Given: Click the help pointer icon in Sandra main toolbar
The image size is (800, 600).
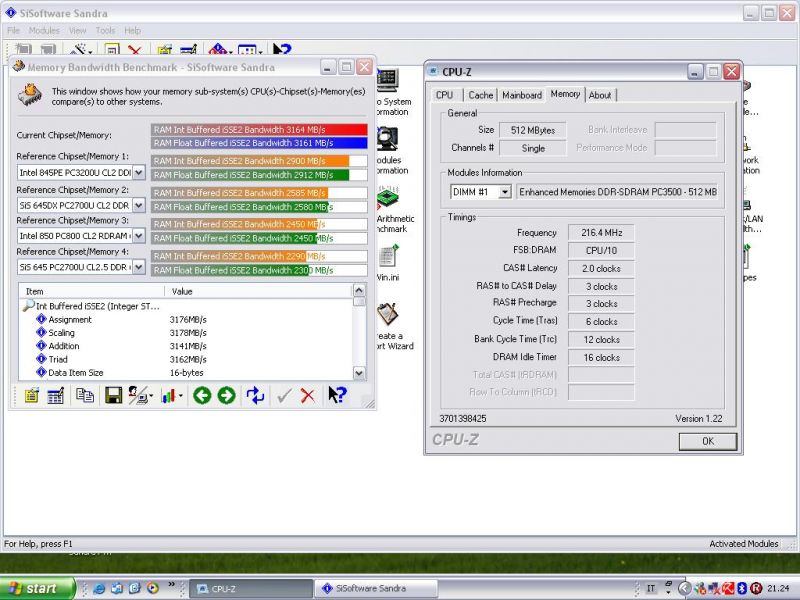Looking at the screenshot, I should click(282, 49).
